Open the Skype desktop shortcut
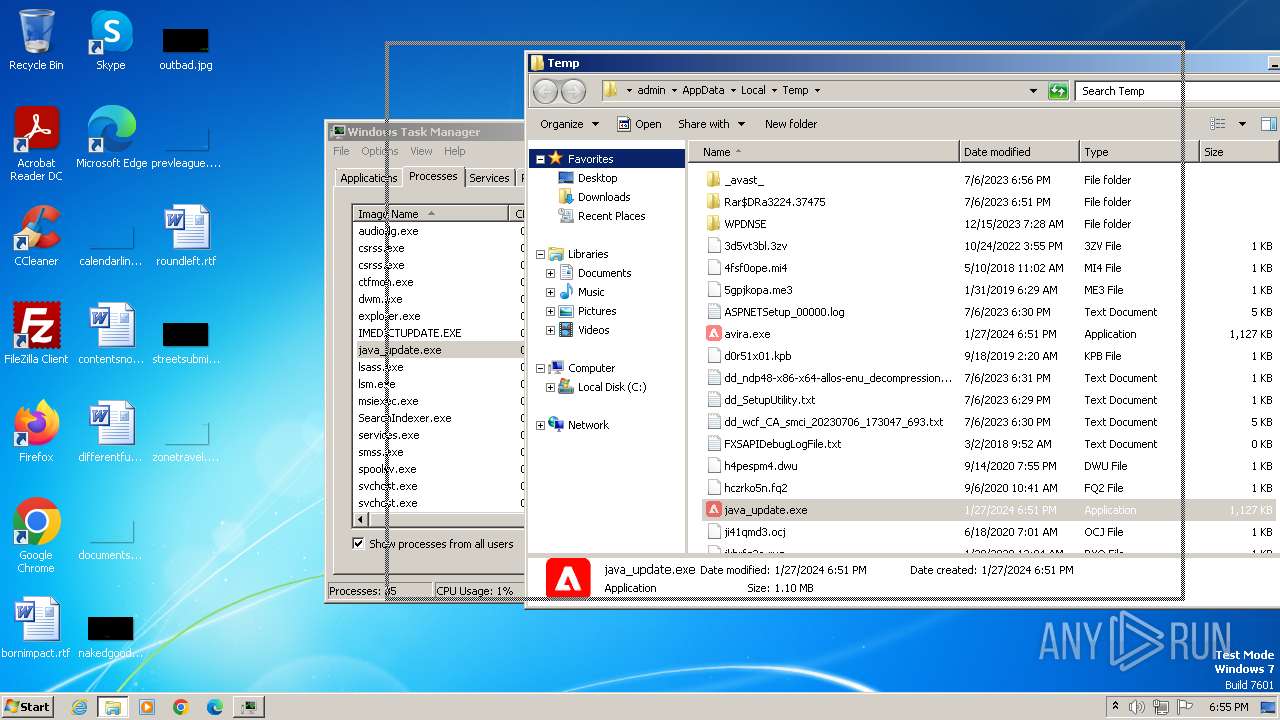 point(110,40)
